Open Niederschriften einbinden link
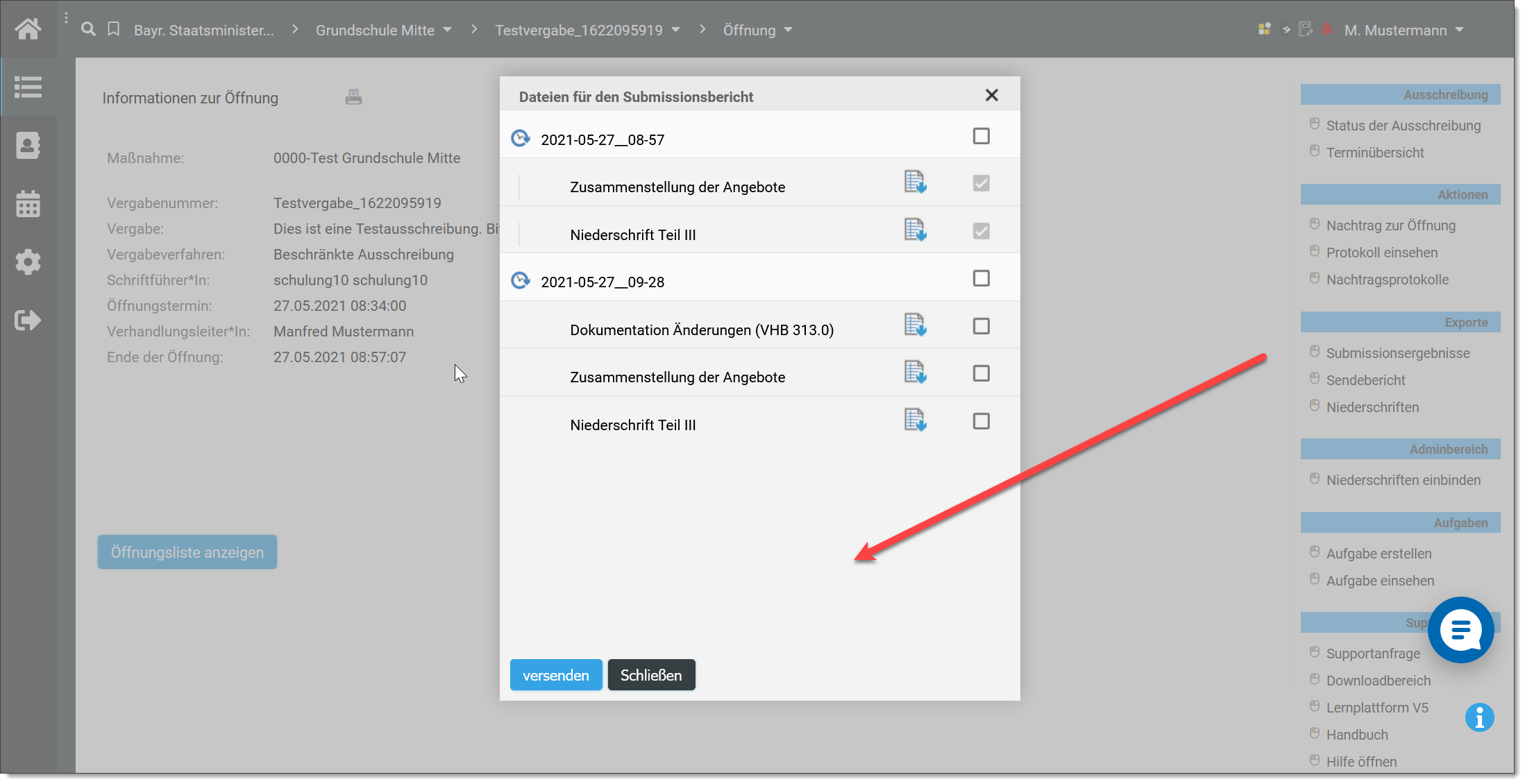Image resolution: width=1525 pixels, height=784 pixels. [x=1404, y=480]
